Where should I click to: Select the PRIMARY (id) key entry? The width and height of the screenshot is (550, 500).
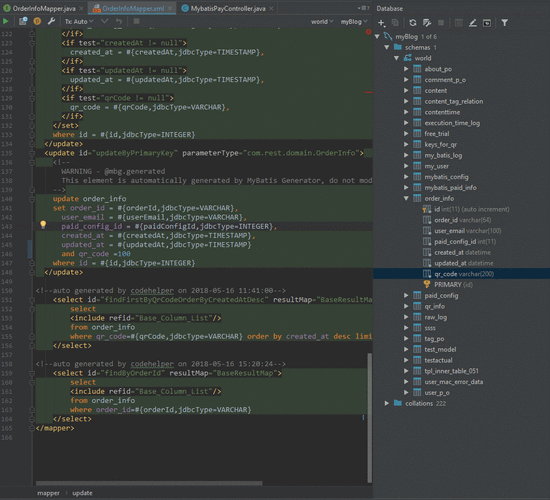pyautogui.click(x=453, y=285)
